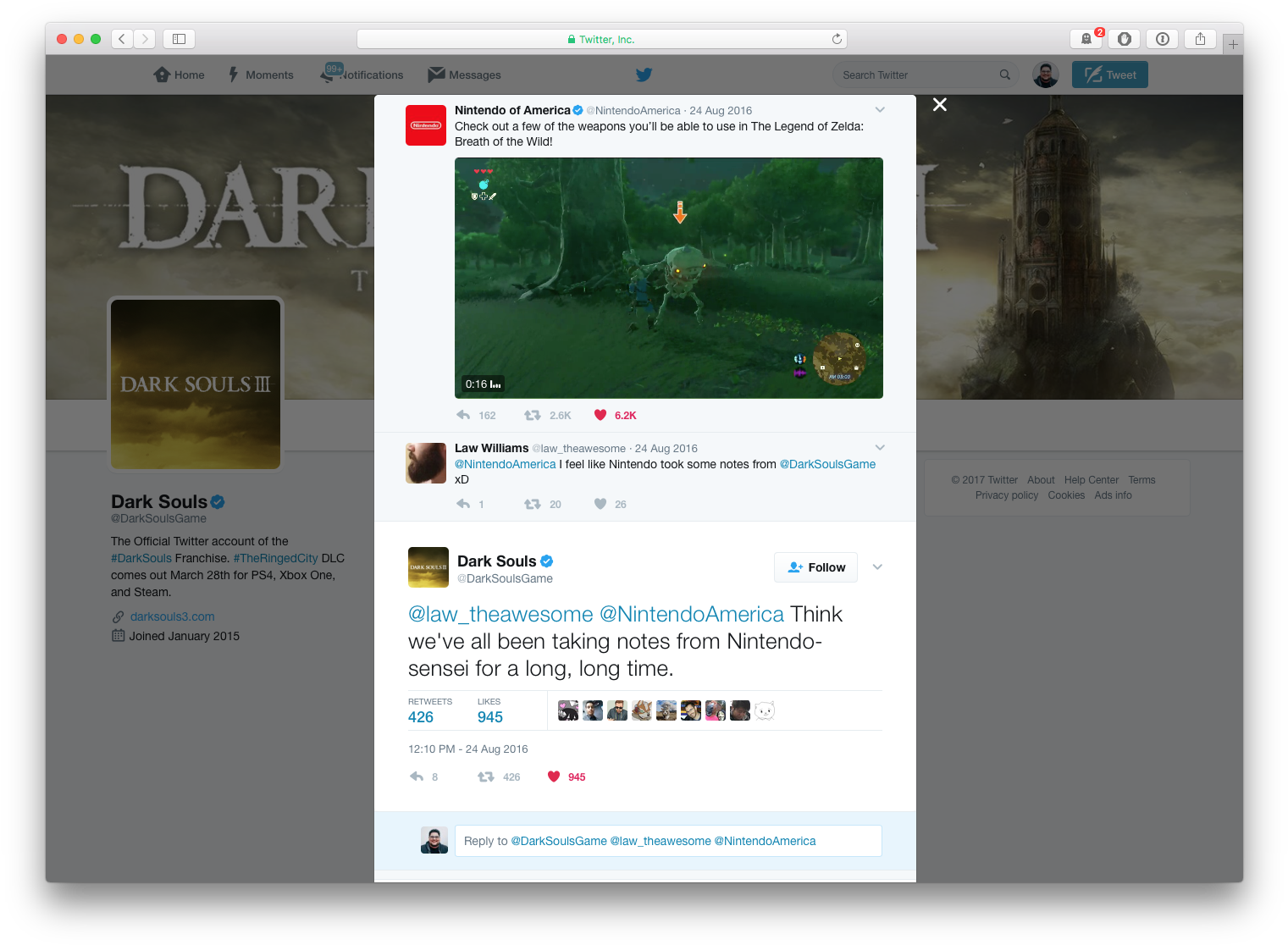Reply to the Dark Souls tweet (8)

[x=417, y=776]
